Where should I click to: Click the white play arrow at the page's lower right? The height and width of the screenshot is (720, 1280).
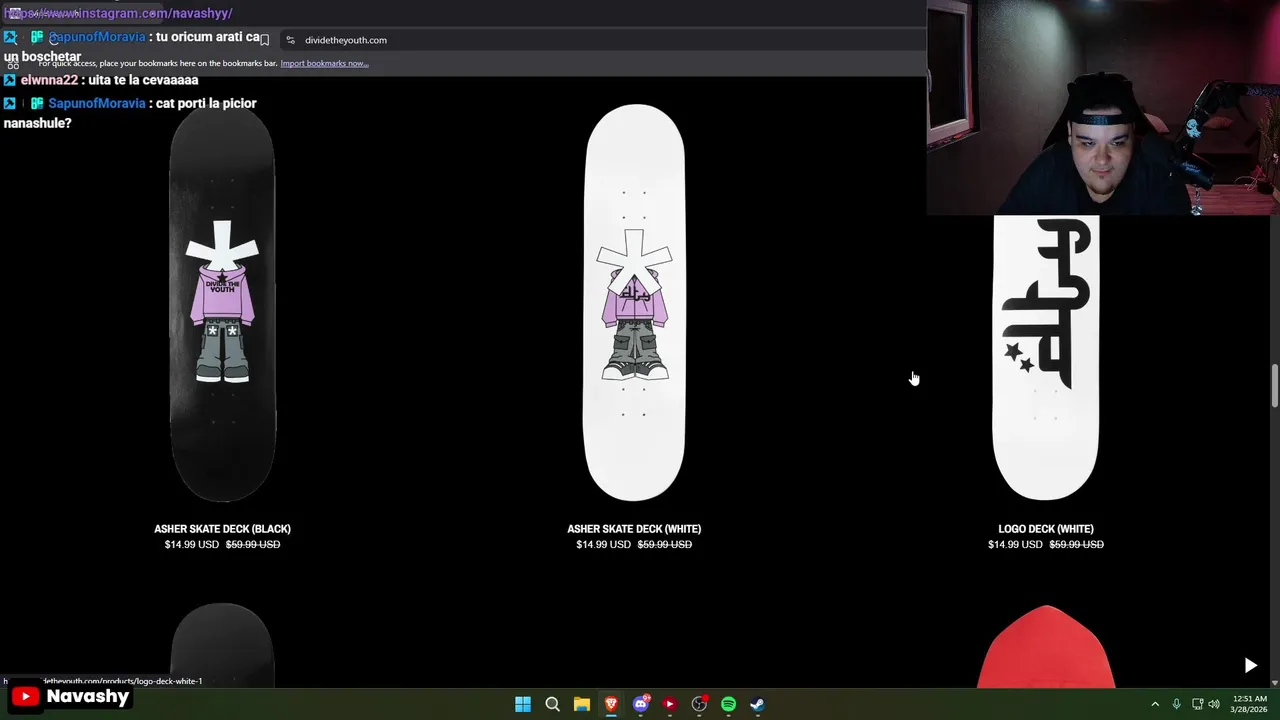(1250, 665)
